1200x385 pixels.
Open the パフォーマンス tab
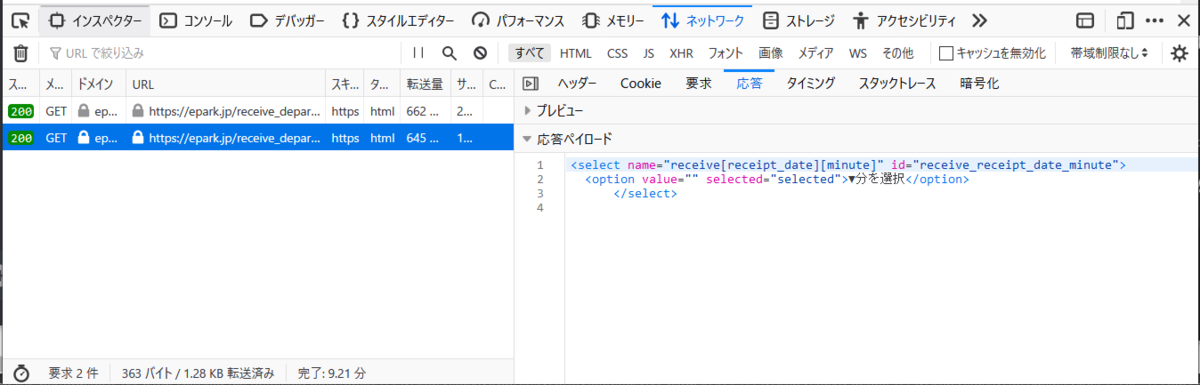click(x=518, y=20)
